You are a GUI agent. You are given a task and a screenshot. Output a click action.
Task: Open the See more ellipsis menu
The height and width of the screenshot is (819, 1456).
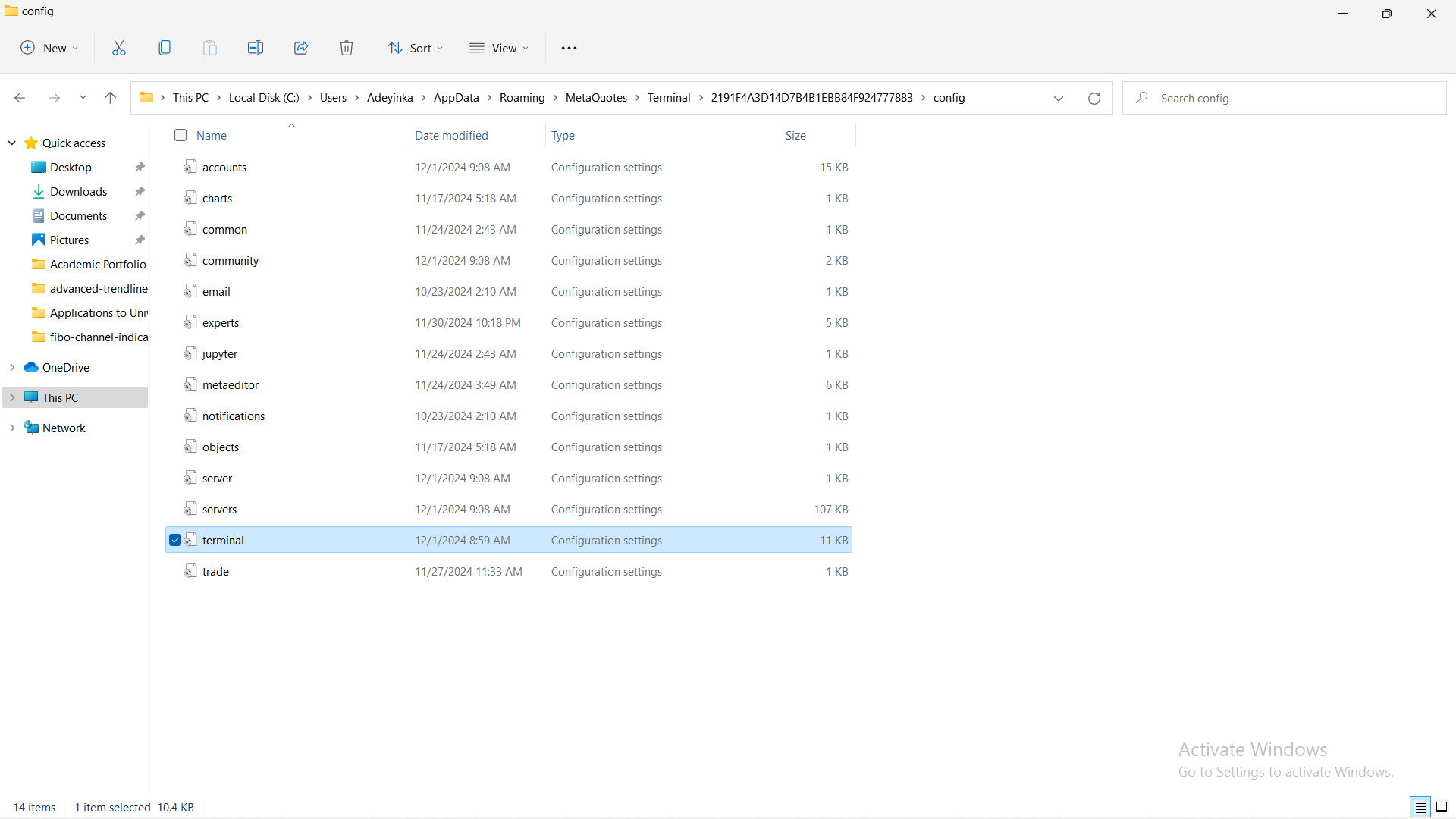pyautogui.click(x=569, y=48)
